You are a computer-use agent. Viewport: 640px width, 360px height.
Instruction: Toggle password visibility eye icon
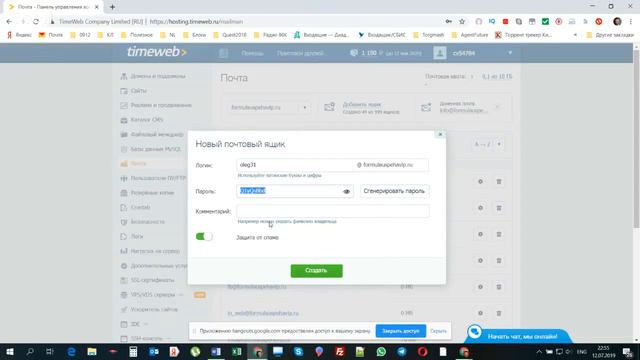tap(347, 191)
